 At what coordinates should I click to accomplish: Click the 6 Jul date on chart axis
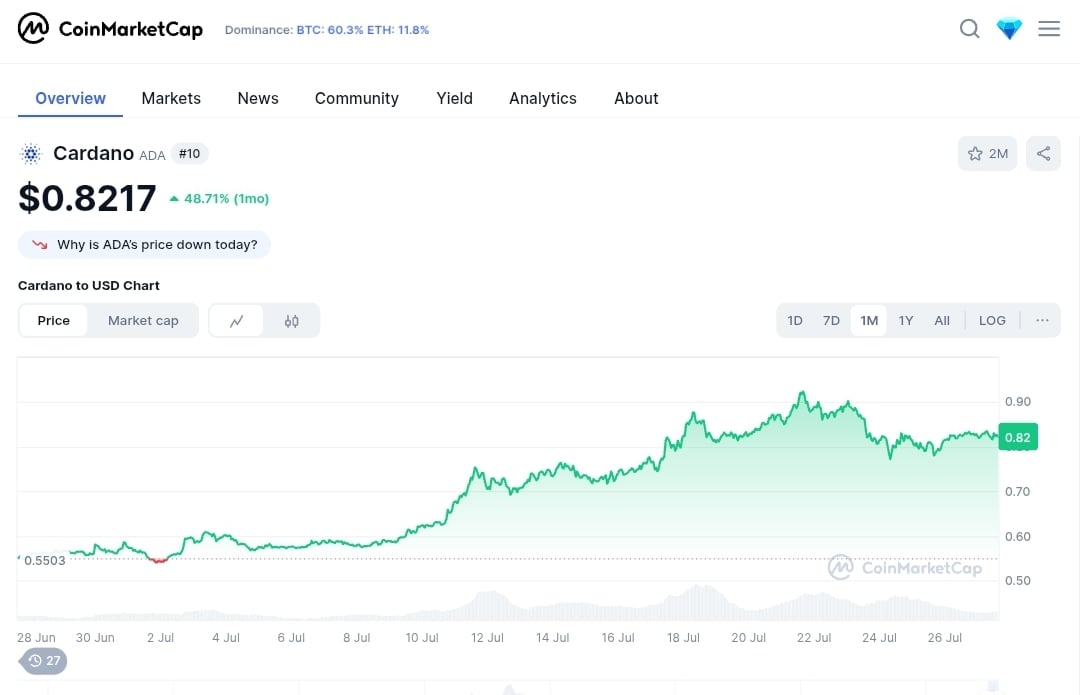[291, 638]
